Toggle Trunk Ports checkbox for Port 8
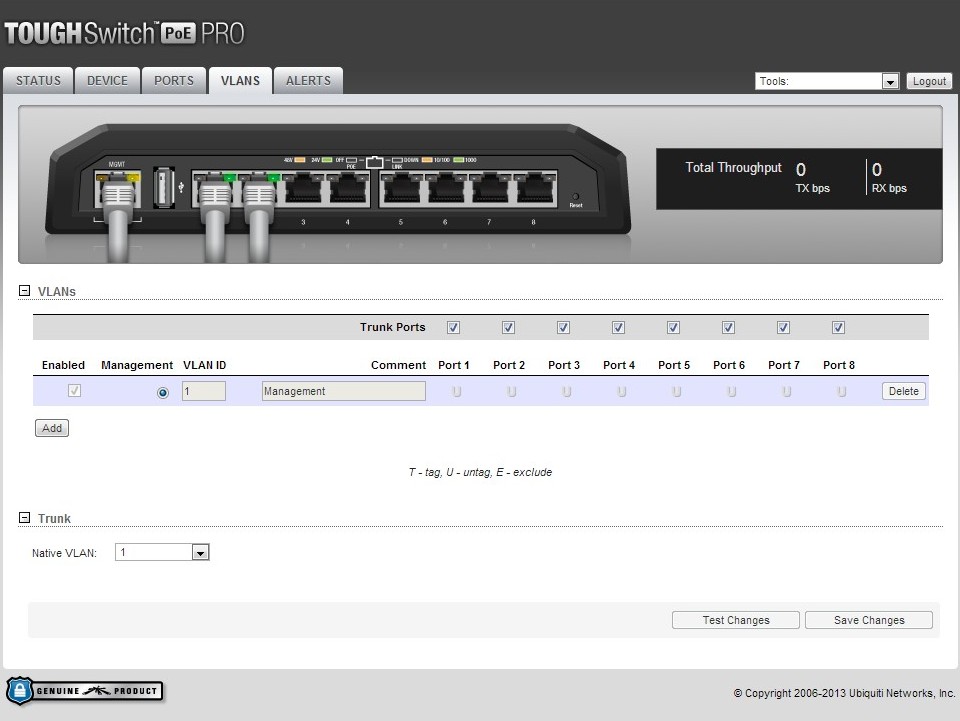This screenshot has height=721, width=960. [838, 327]
